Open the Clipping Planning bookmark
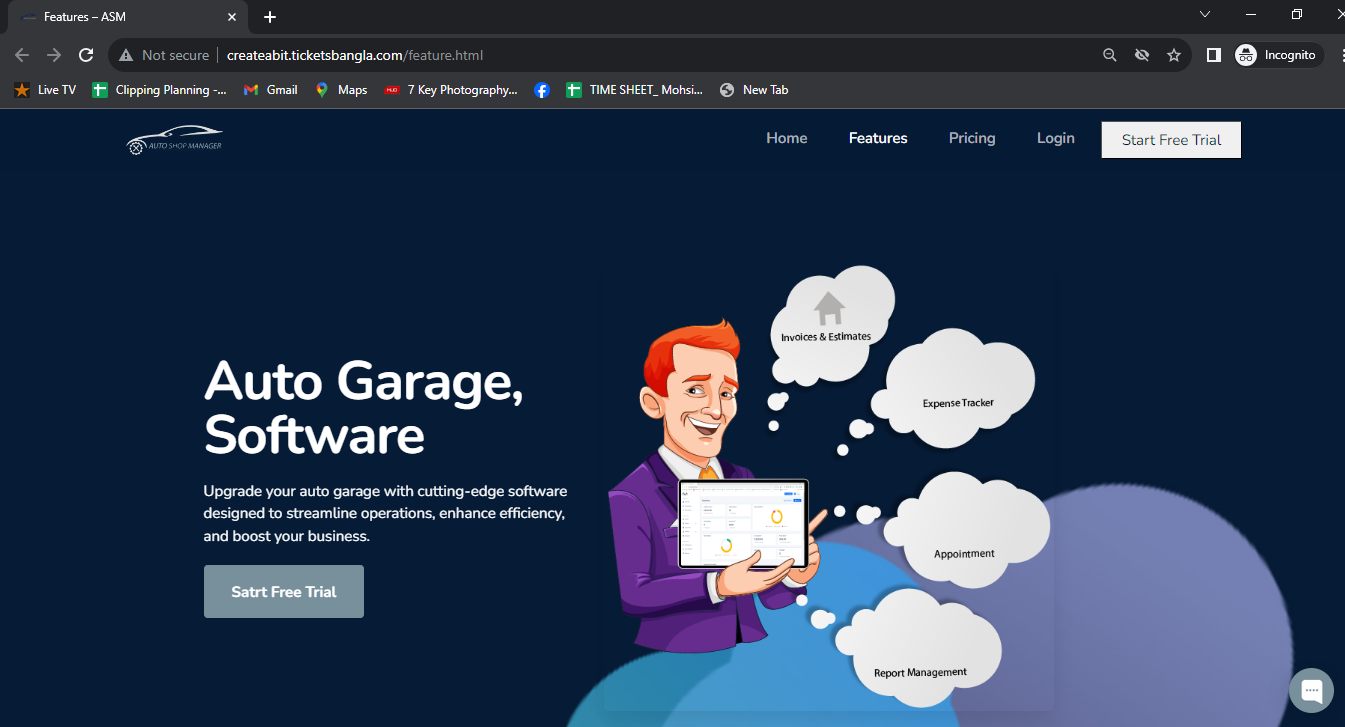Image resolution: width=1345 pixels, height=727 pixels. 160,90
